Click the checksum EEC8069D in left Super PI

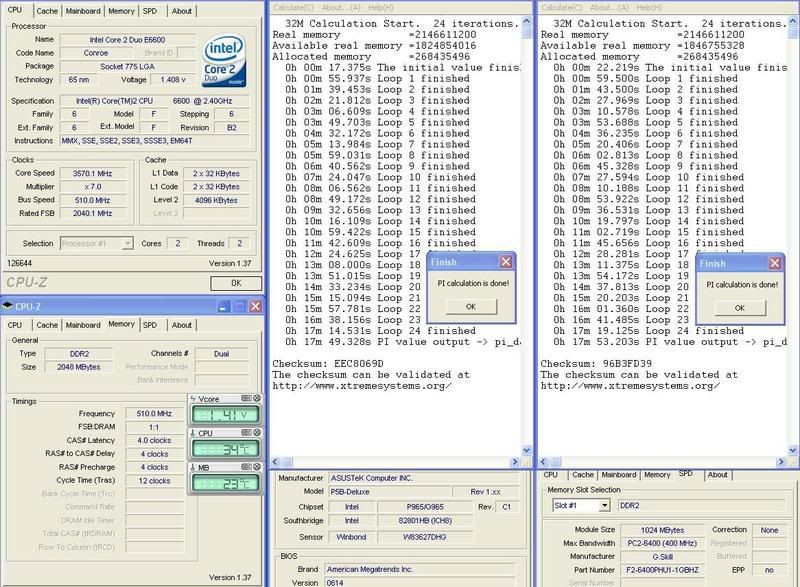[x=358, y=364]
